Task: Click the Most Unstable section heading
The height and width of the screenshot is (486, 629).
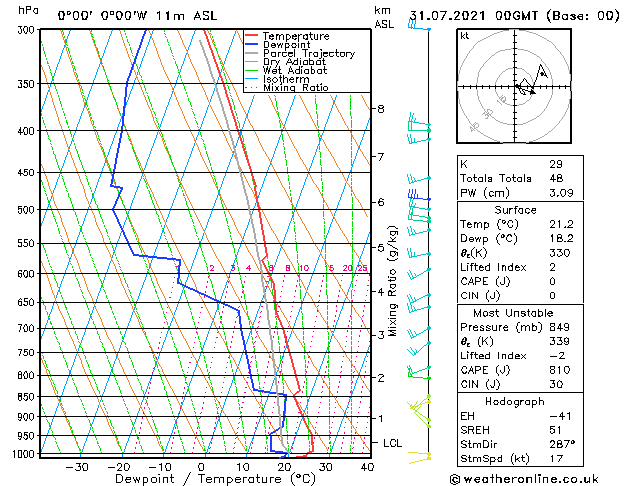Action: pyautogui.click(x=513, y=313)
